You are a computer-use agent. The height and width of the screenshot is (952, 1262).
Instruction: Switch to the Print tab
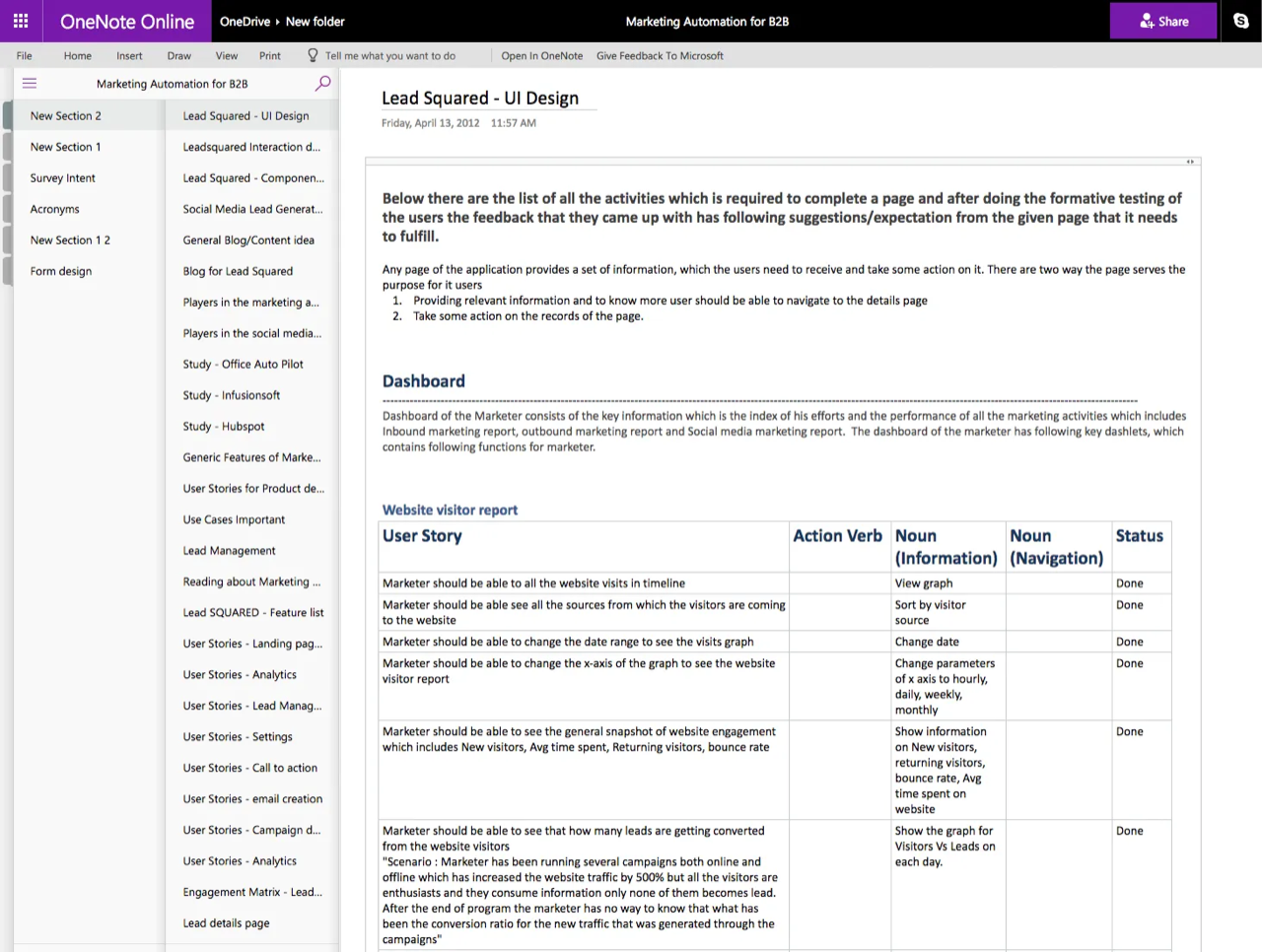tap(270, 56)
